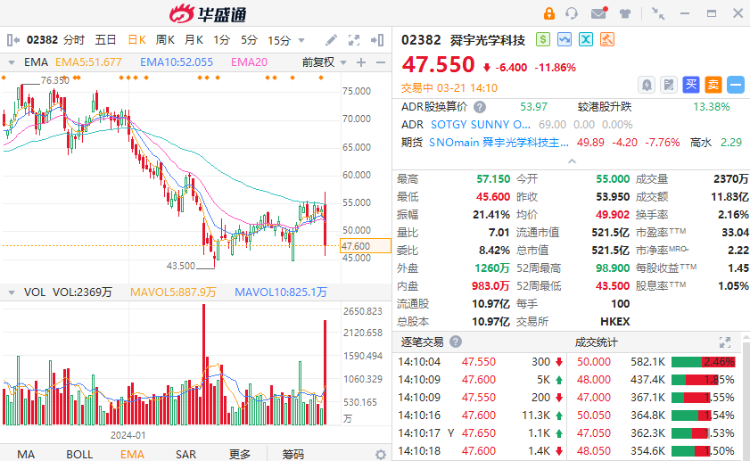Select the 月K chart tab

coord(194,40)
